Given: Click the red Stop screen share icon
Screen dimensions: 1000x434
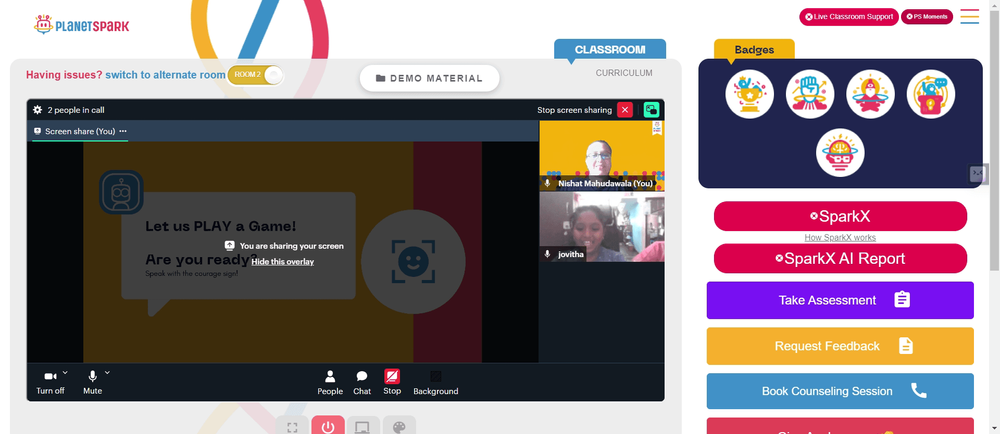Looking at the screenshot, I should pyautogui.click(x=392, y=376).
